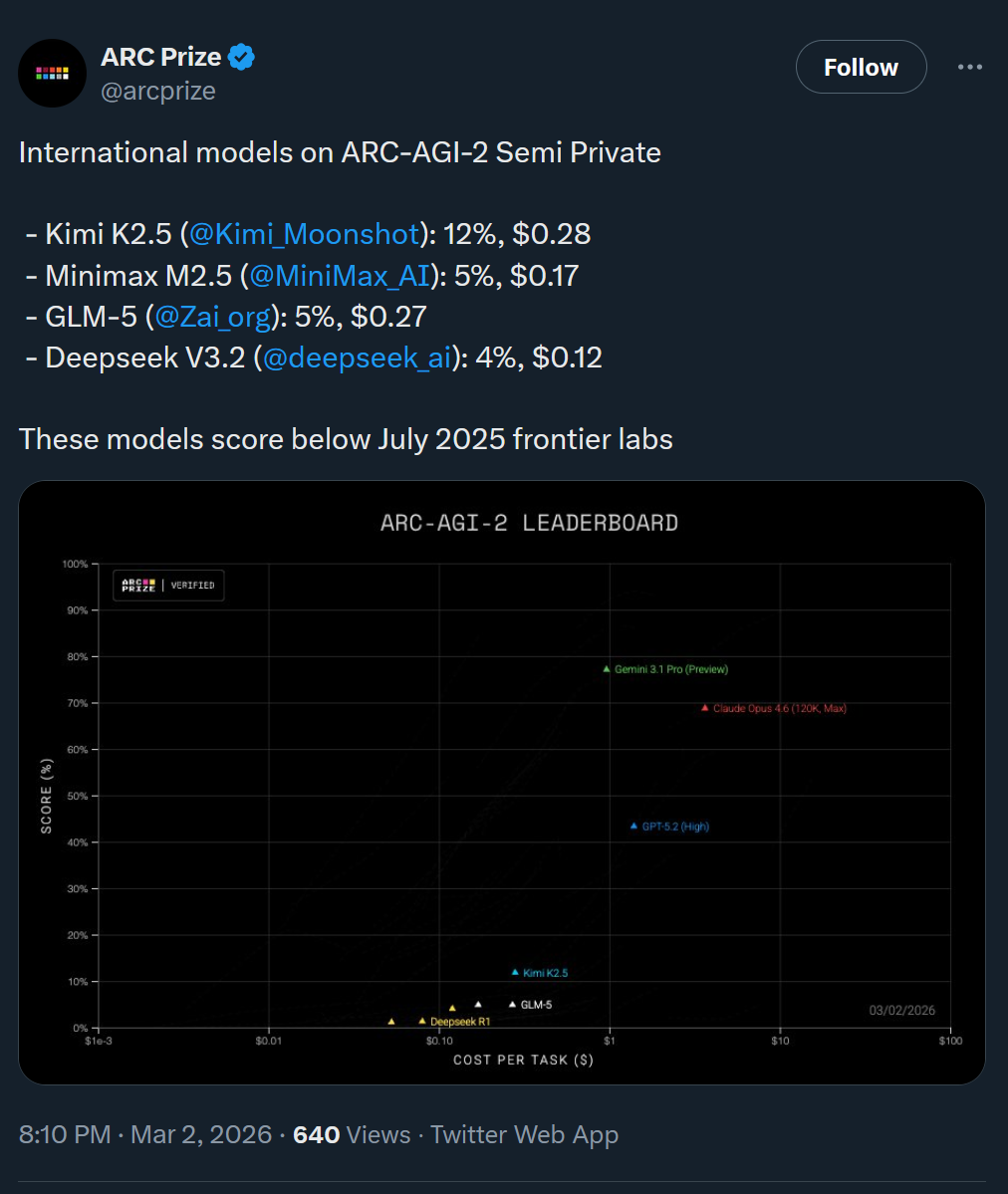This screenshot has height=1194, width=1008.
Task: Open the three-dot more options menu
Action: 970,68
